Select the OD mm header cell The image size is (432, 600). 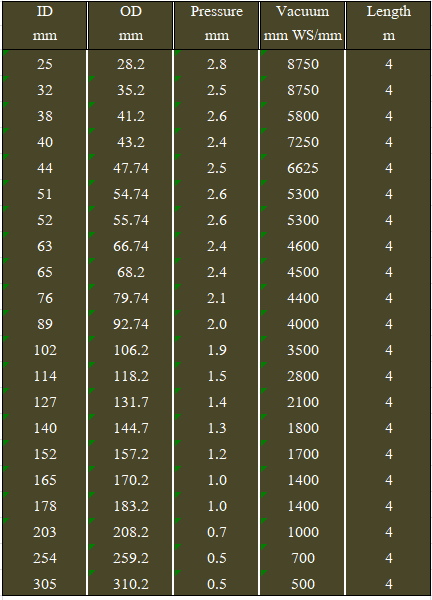click(x=130, y=25)
